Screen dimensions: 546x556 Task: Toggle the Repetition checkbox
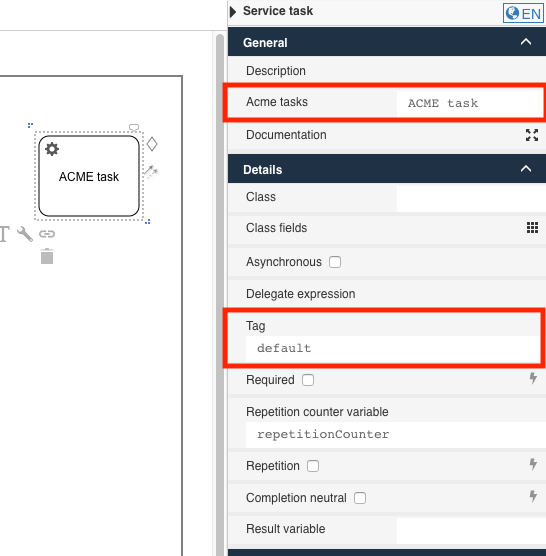313,466
